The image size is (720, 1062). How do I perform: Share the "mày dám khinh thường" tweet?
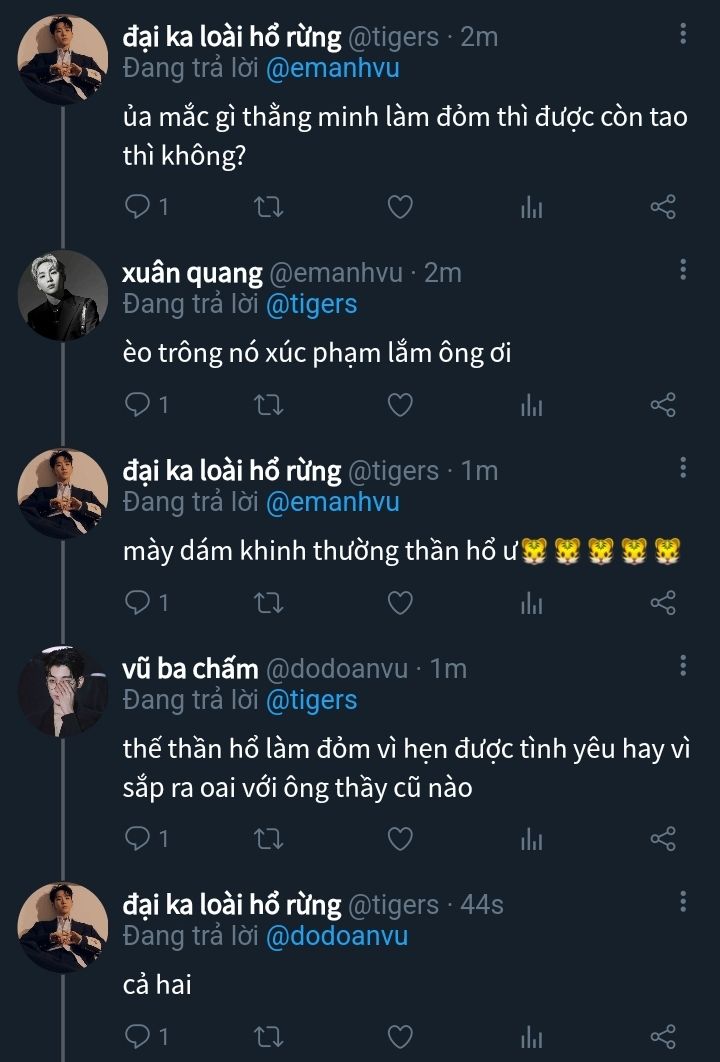[x=663, y=603]
